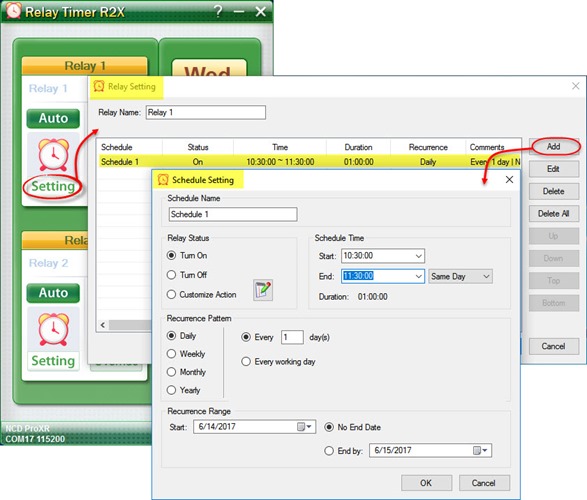This screenshot has width=587, height=500.
Task: Expand the Start time dropdown
Action: tap(419, 256)
